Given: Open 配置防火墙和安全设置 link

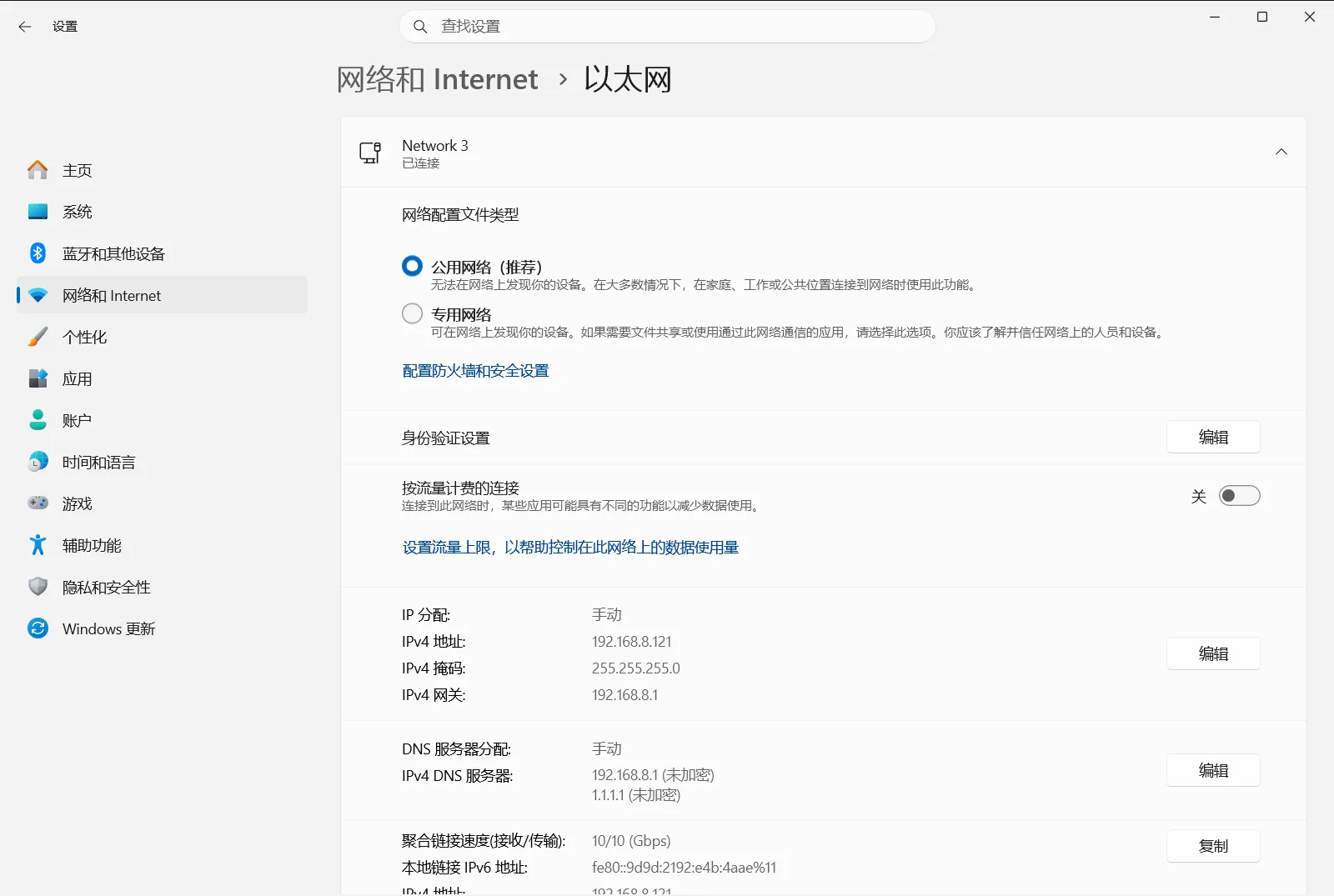Looking at the screenshot, I should click(475, 371).
